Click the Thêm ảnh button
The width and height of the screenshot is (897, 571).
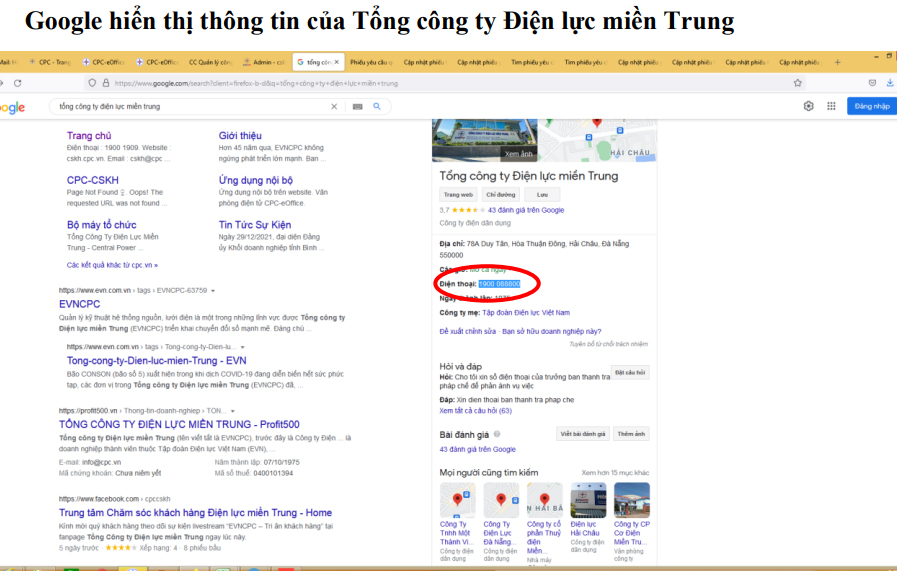click(x=631, y=434)
